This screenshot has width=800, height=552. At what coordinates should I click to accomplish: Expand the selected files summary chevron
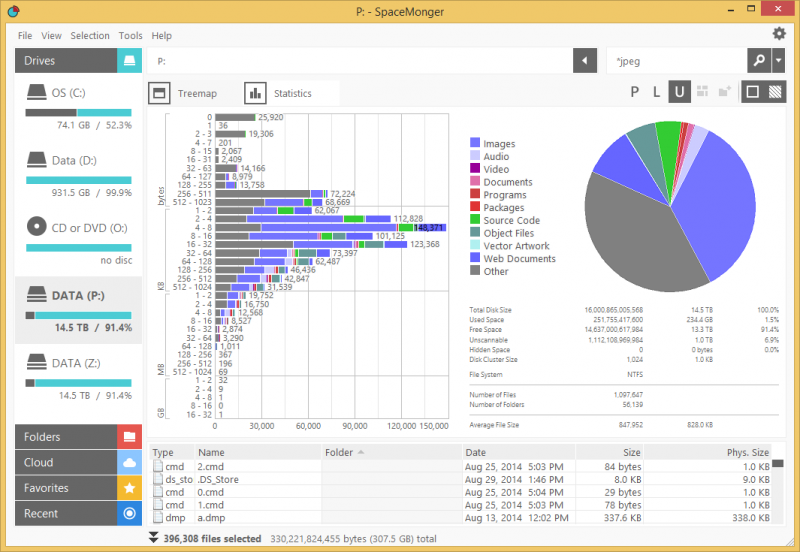(x=153, y=538)
